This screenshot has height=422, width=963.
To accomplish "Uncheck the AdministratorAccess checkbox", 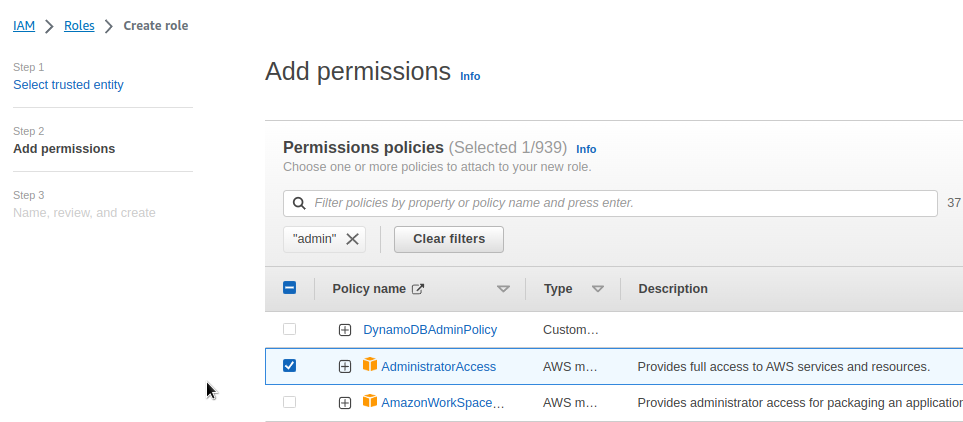I will 289,365.
